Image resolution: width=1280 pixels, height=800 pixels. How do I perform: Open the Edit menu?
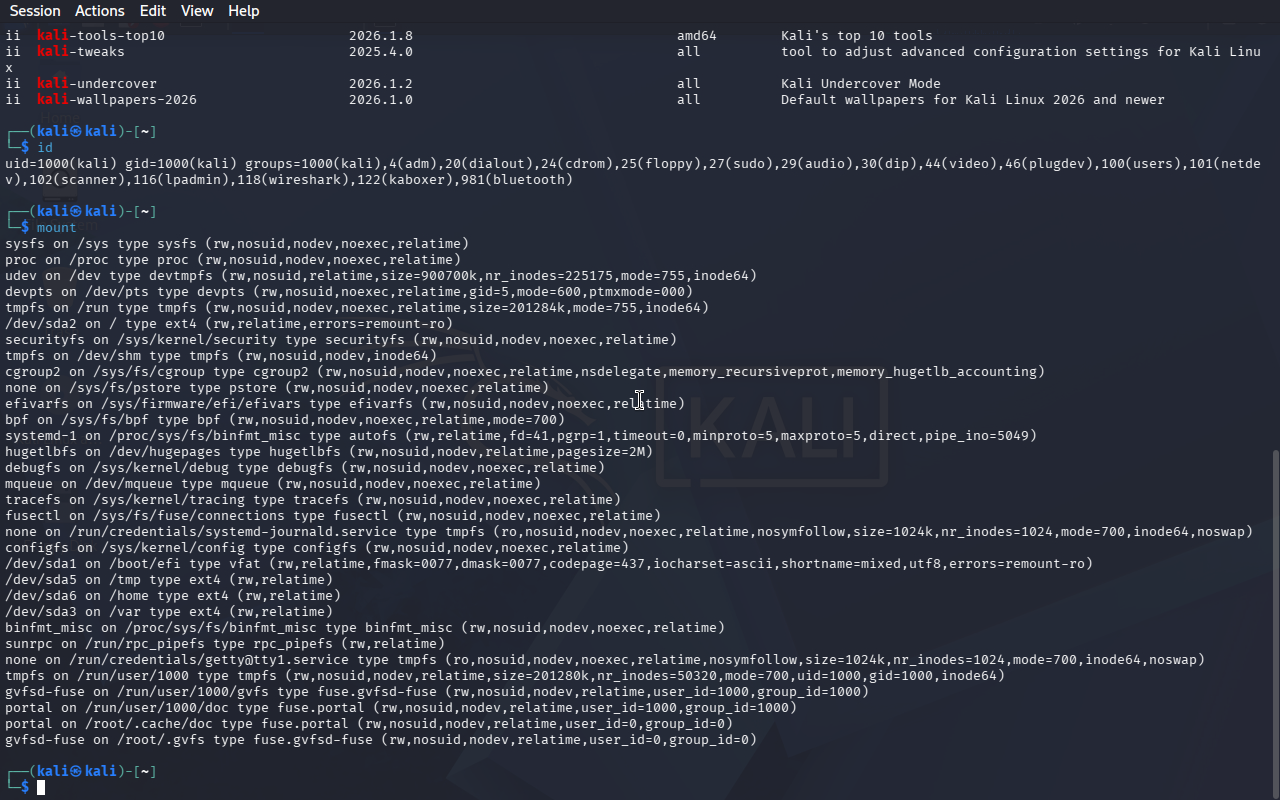(153, 11)
